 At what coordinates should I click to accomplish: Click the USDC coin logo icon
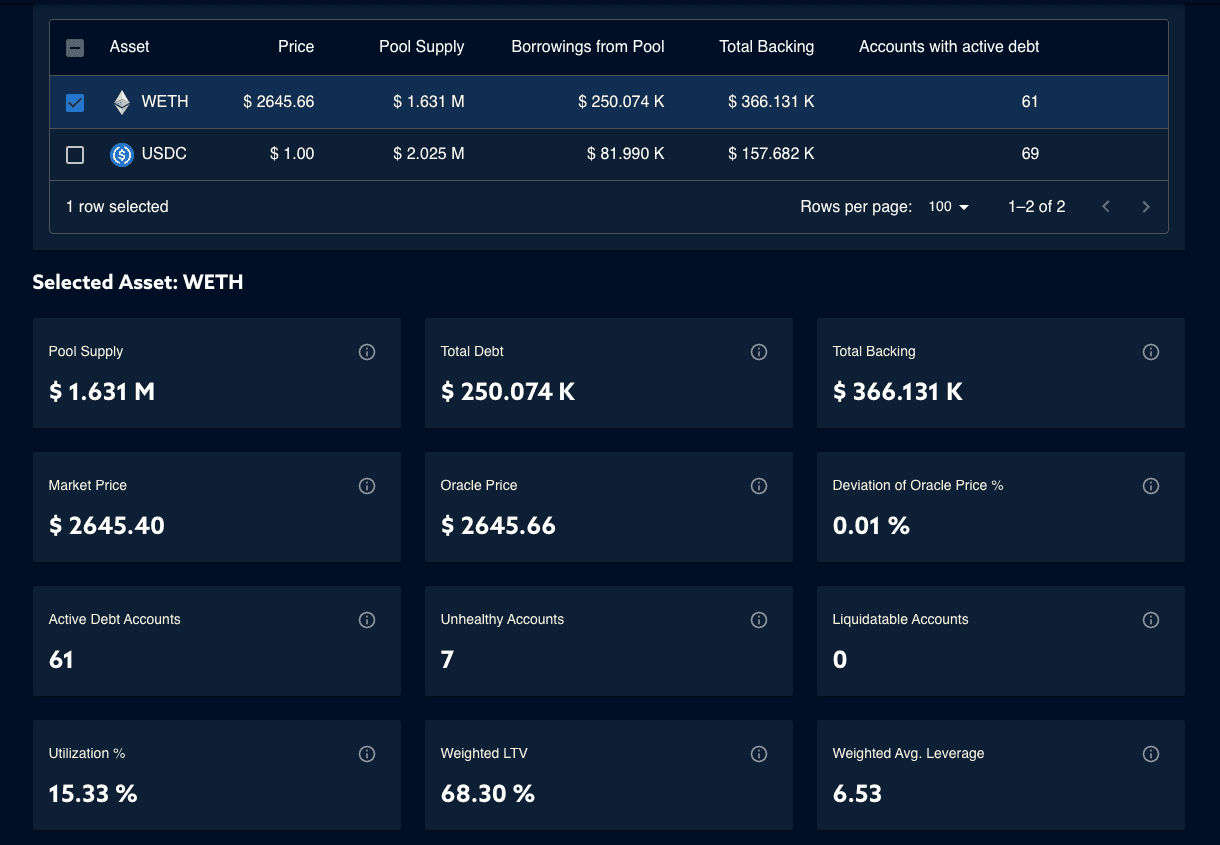(x=122, y=154)
